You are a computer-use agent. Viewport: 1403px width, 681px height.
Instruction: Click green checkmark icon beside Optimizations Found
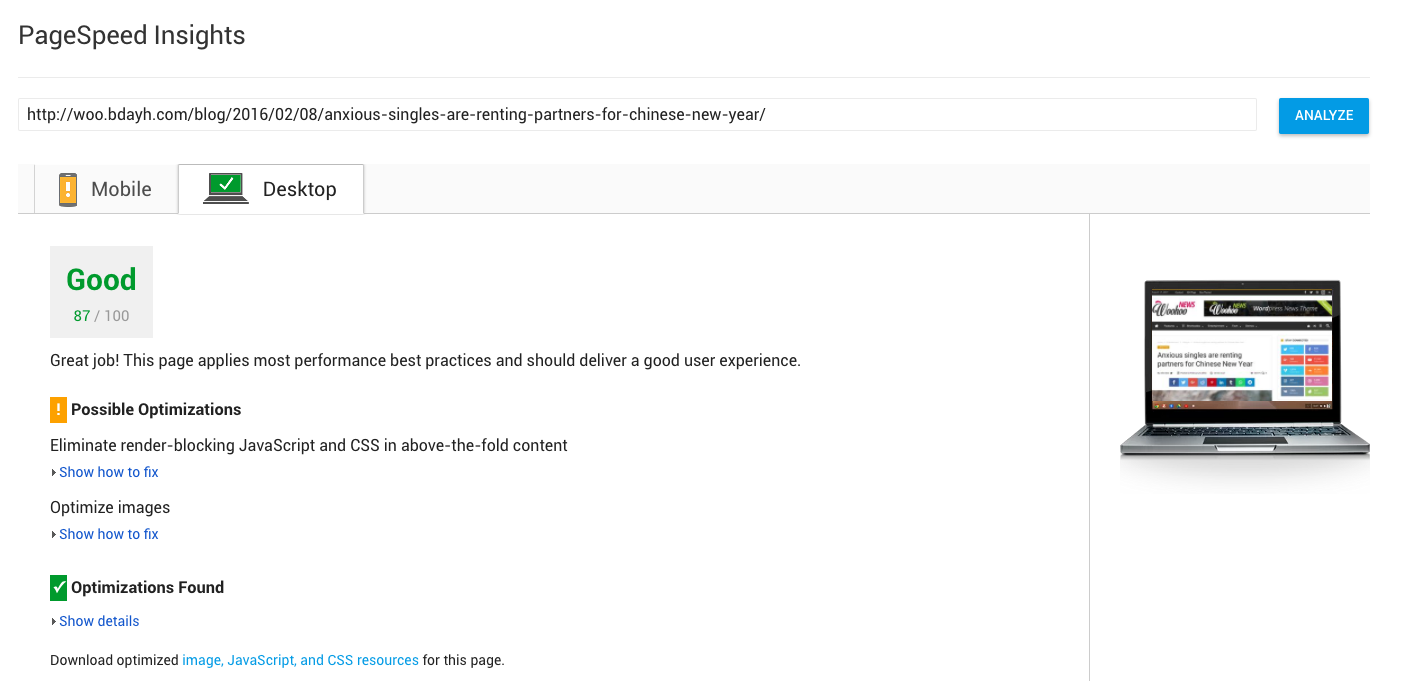tap(58, 587)
